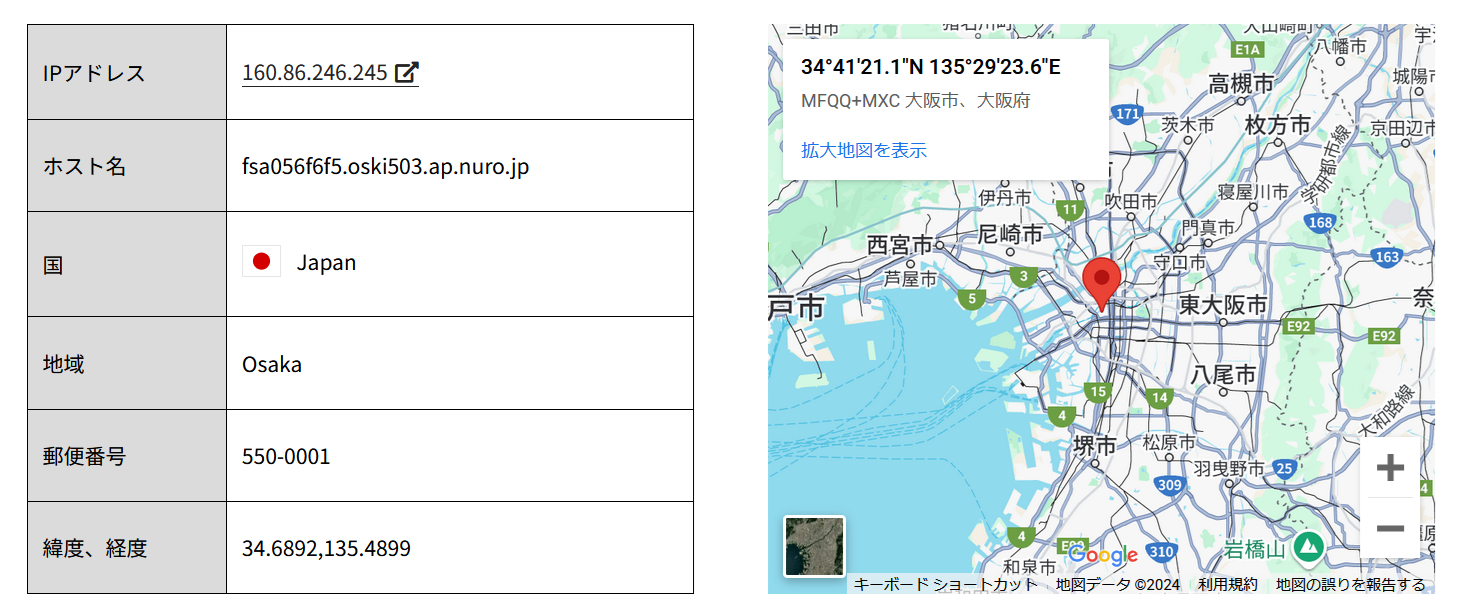Click the 守口市 label on map
This screenshot has height=605, width=1463.
click(1180, 262)
